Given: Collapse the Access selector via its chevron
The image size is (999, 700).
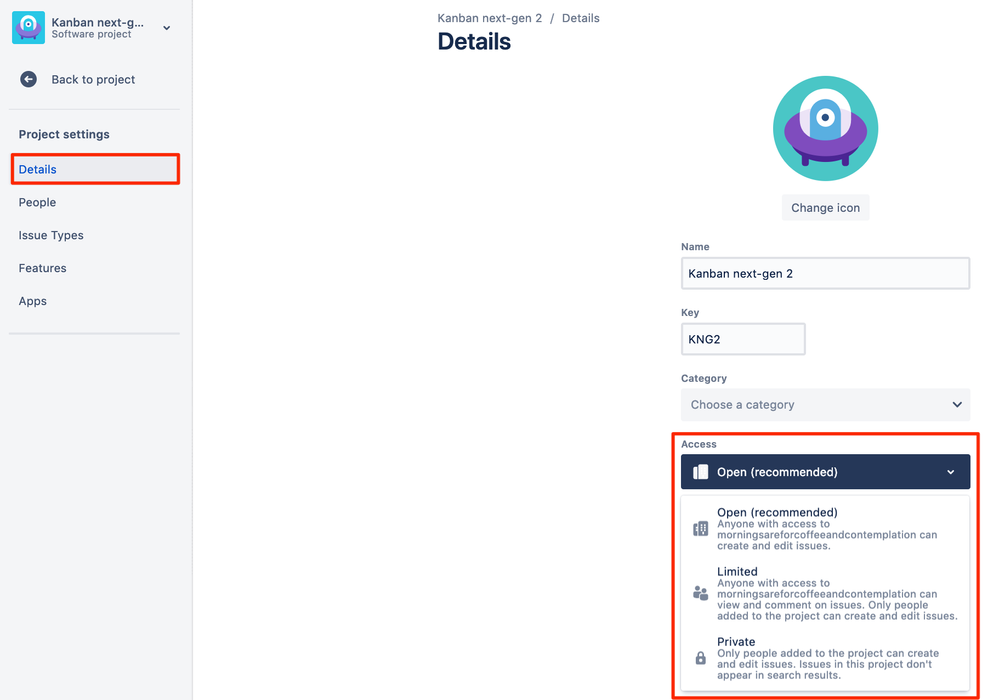Looking at the screenshot, I should 953,471.
